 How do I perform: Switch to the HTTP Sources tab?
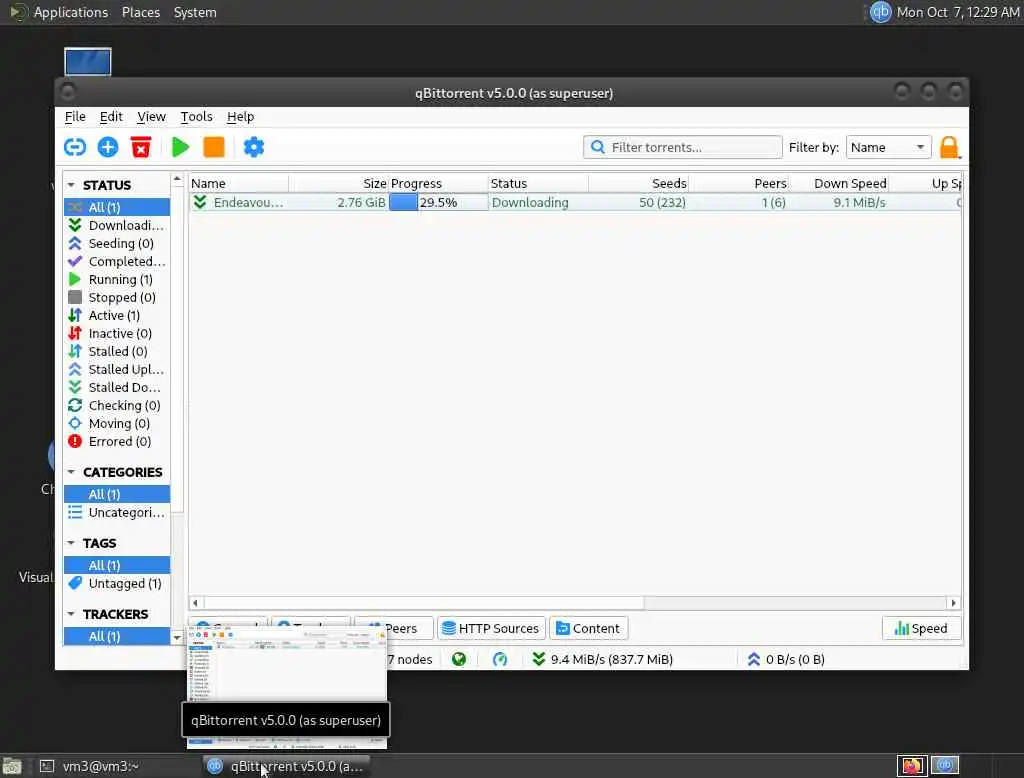(491, 628)
